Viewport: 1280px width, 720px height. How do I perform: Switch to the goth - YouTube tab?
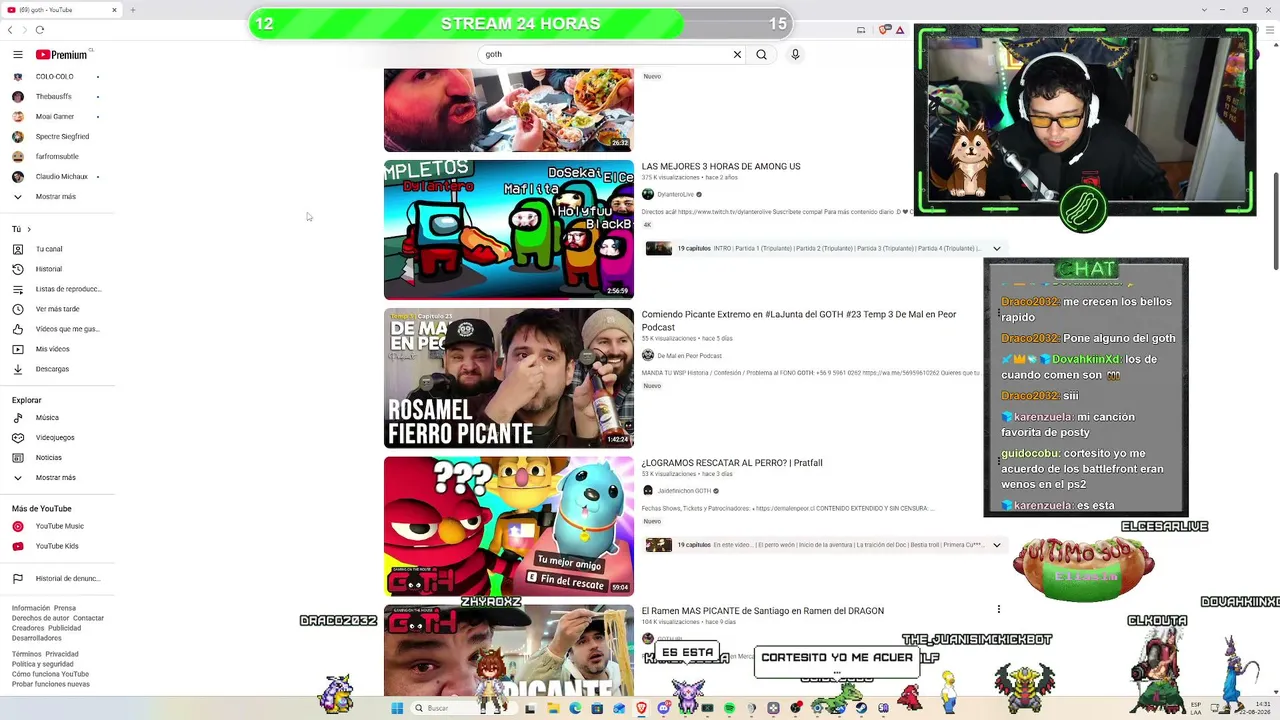point(62,10)
